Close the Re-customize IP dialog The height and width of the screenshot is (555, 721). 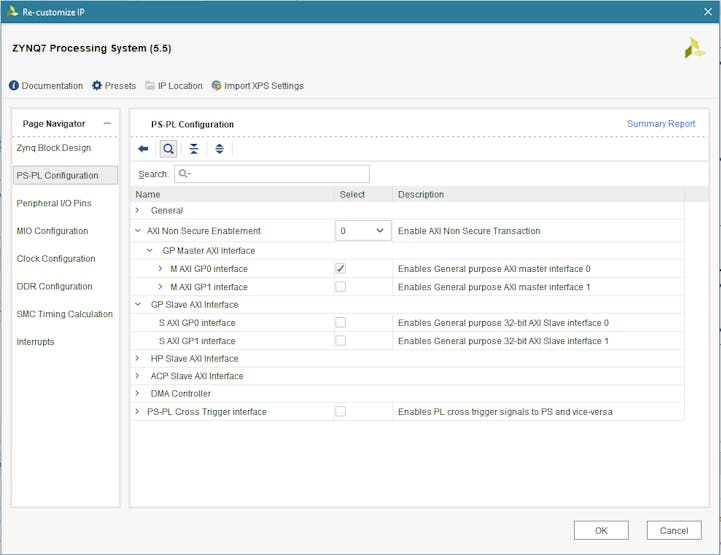click(708, 11)
